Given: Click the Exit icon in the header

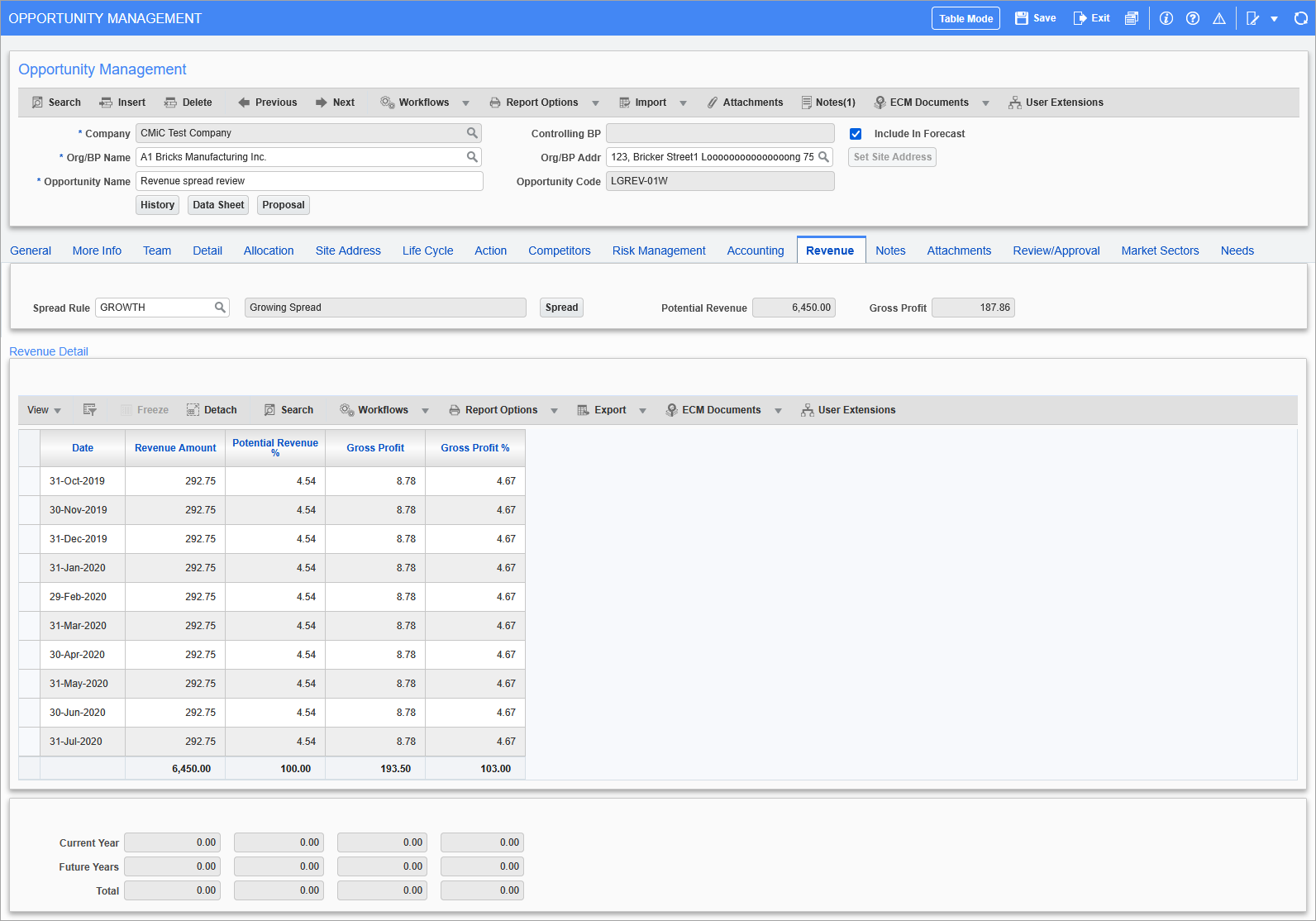Looking at the screenshot, I should (x=1080, y=18).
